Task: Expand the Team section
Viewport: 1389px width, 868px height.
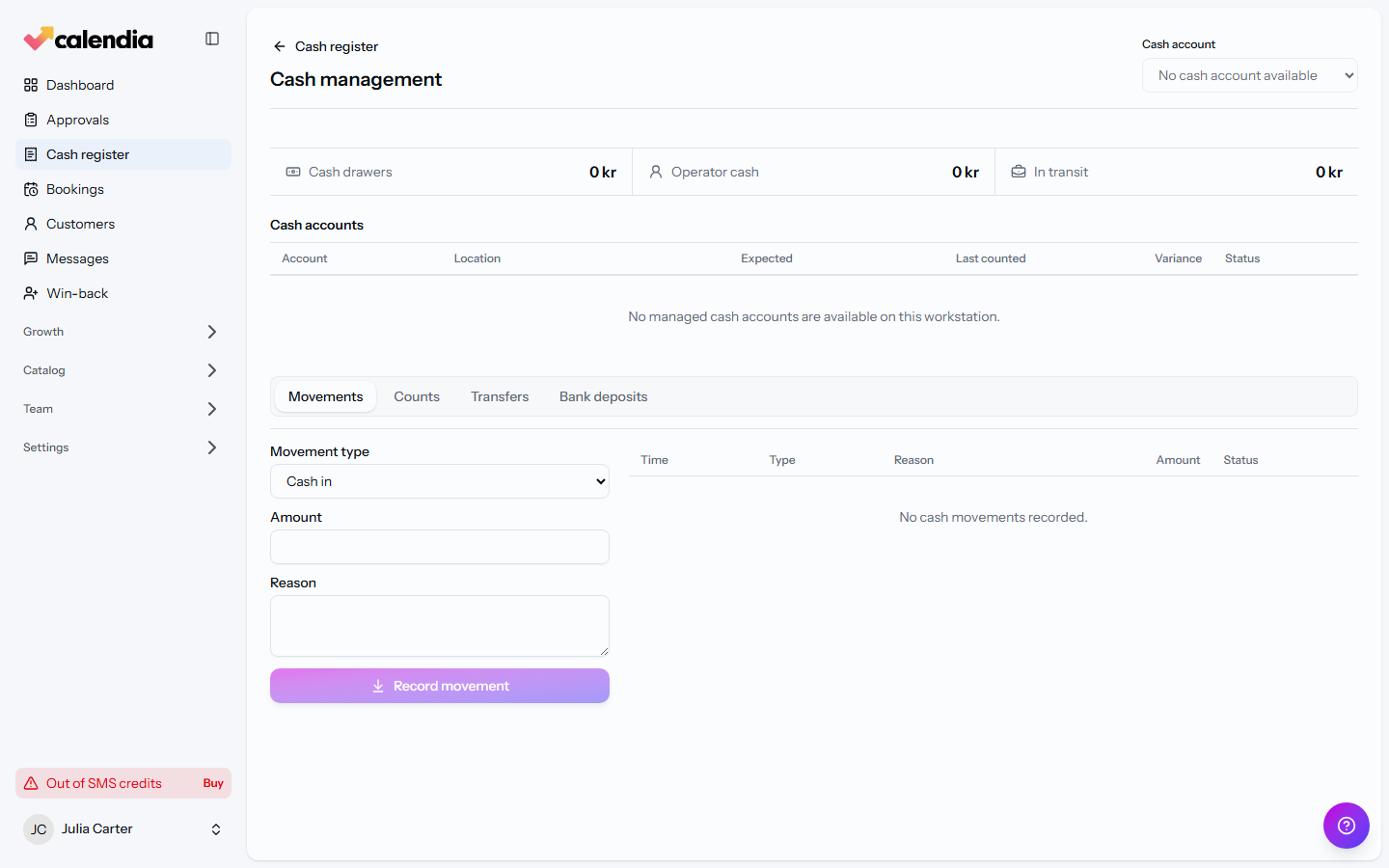Action: pos(123,409)
